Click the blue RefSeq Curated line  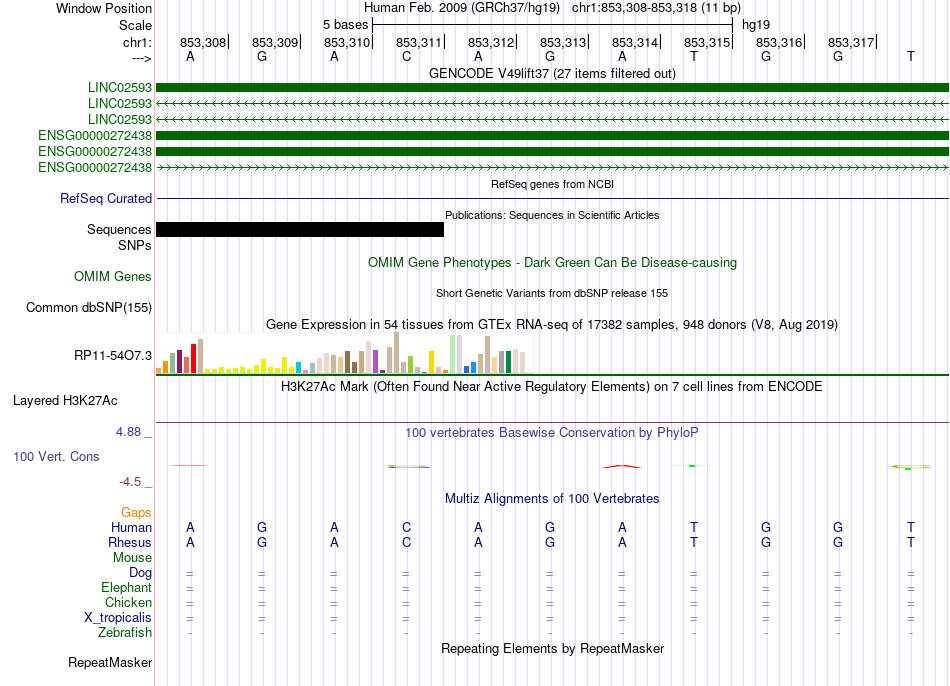point(552,198)
